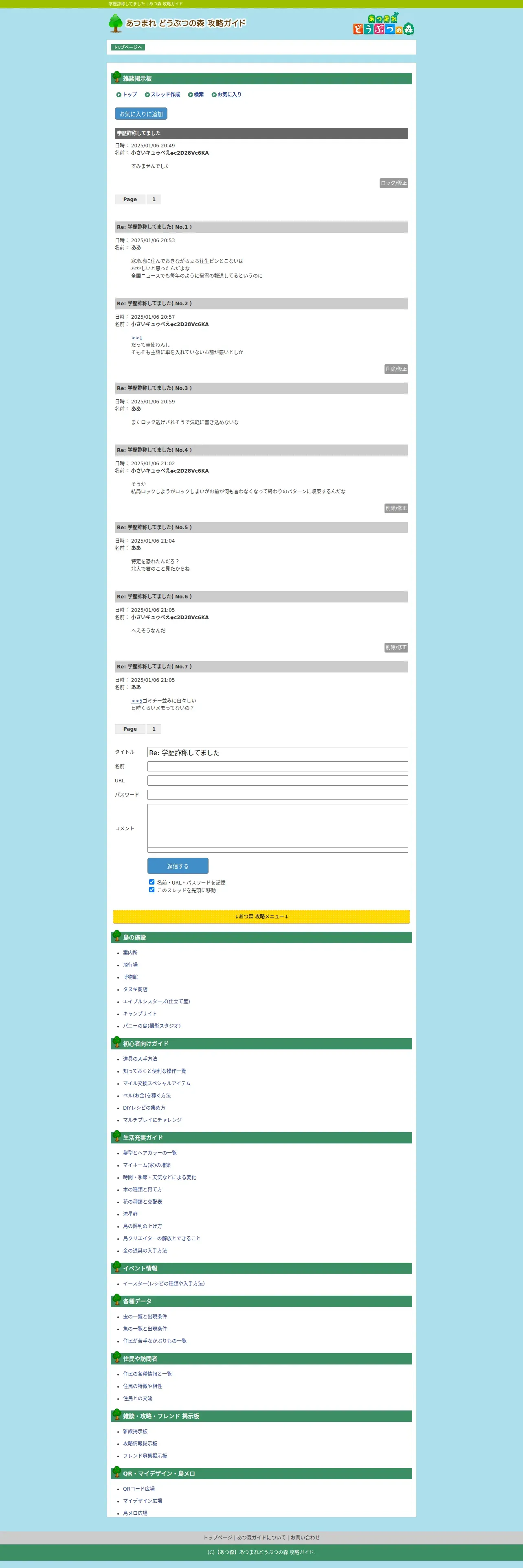Select page 1 in lower pagination
The image size is (523, 1568).
[154, 729]
